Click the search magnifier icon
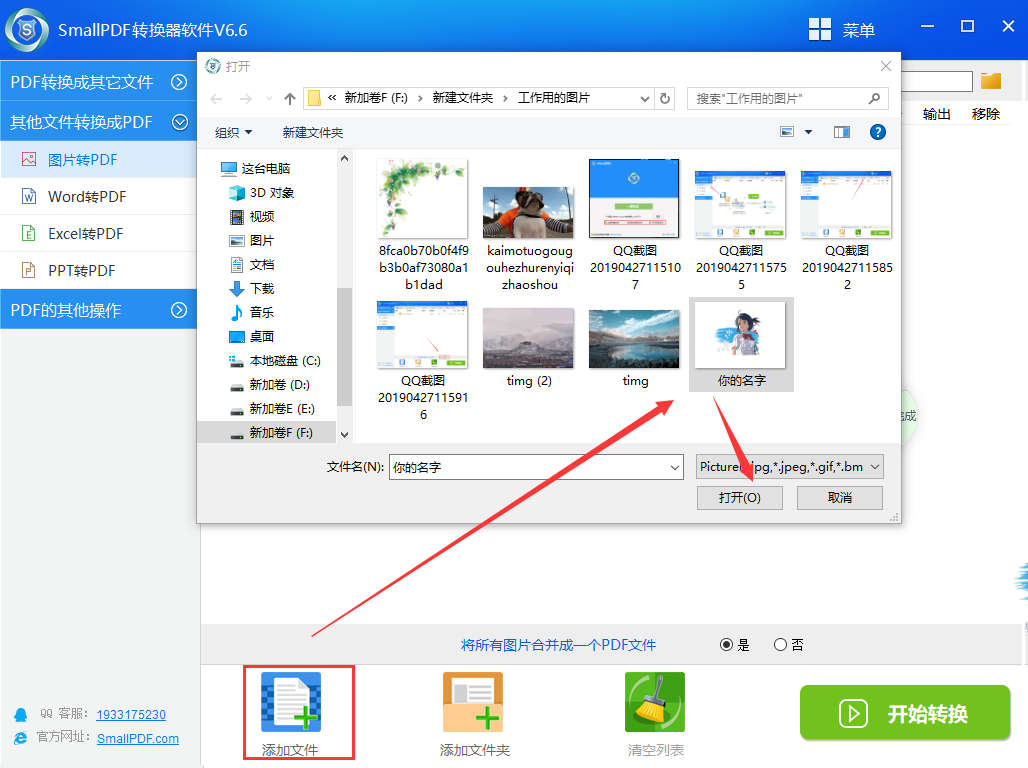Image resolution: width=1028 pixels, height=768 pixels. tap(874, 98)
